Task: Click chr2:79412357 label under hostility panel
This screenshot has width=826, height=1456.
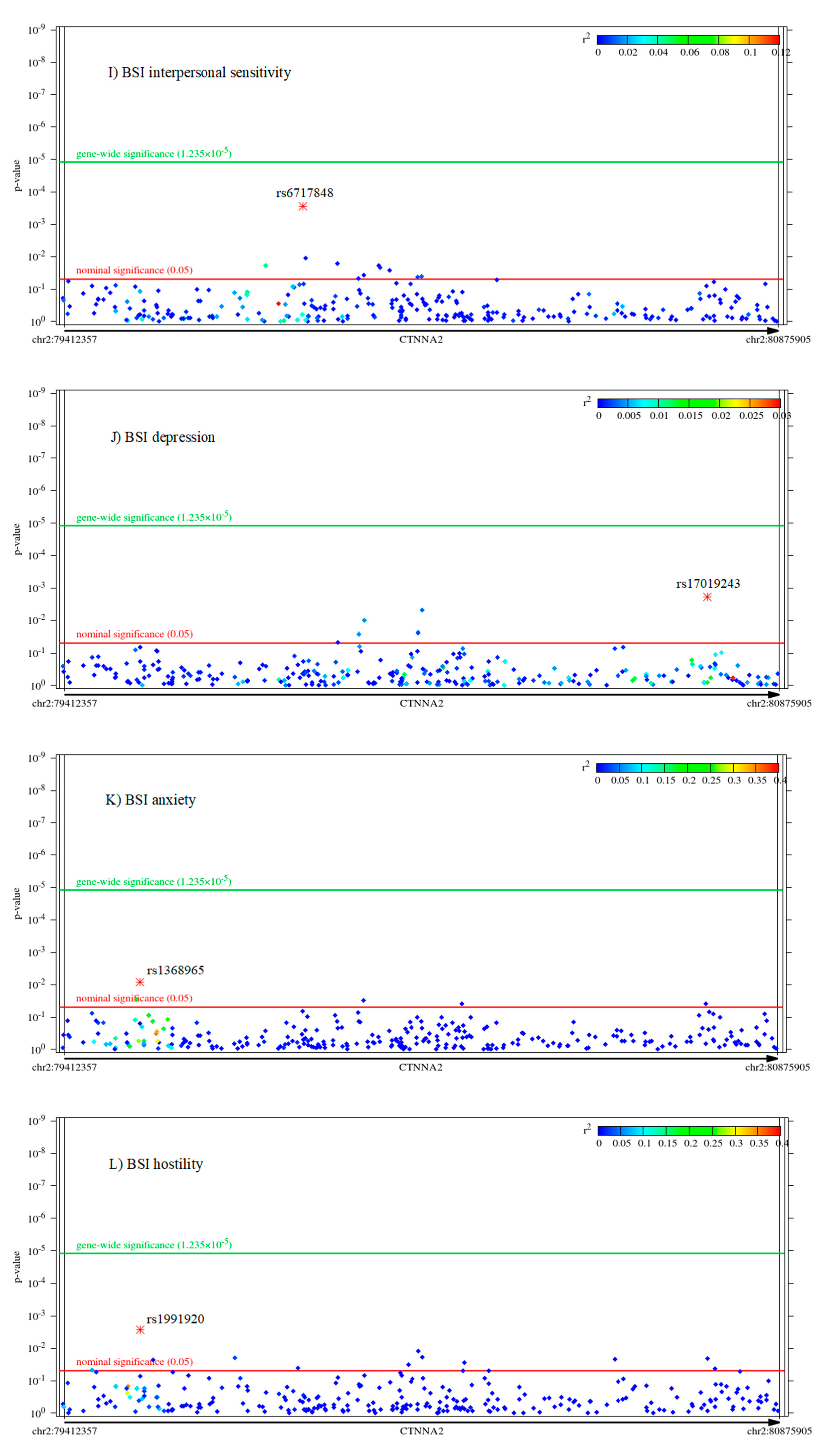Action: pyautogui.click(x=64, y=1431)
